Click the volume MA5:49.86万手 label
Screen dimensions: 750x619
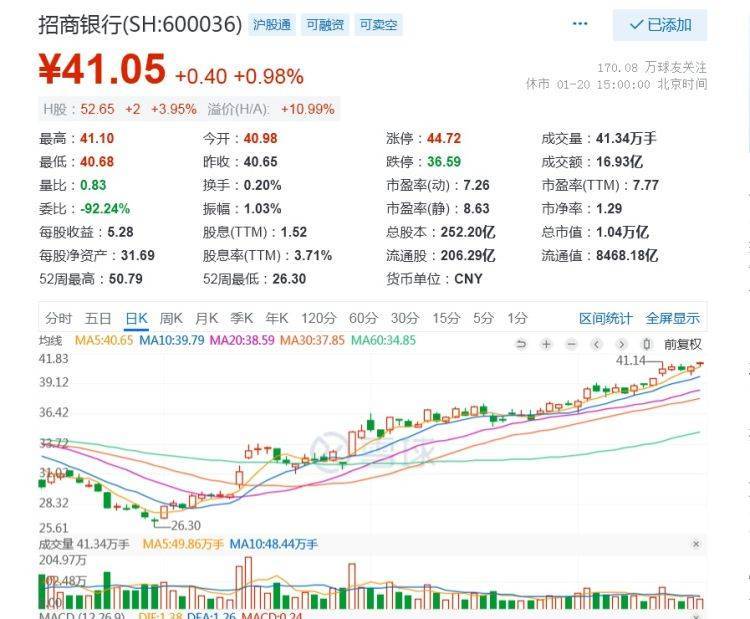click(183, 544)
